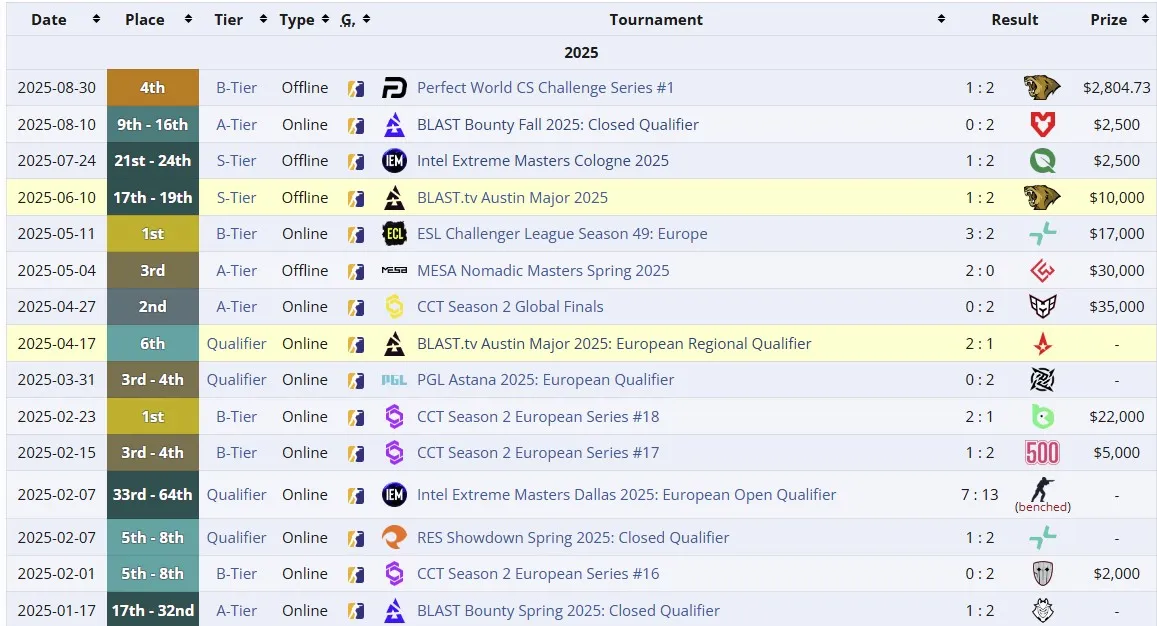Click the RES Showdown orange logo icon
Screen dimensions: 1157x626
(394, 537)
